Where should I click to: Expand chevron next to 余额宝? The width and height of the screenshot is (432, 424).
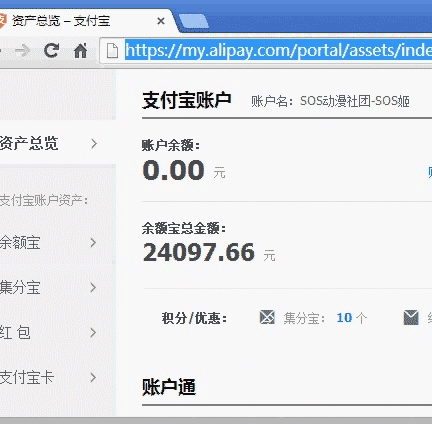(94, 242)
